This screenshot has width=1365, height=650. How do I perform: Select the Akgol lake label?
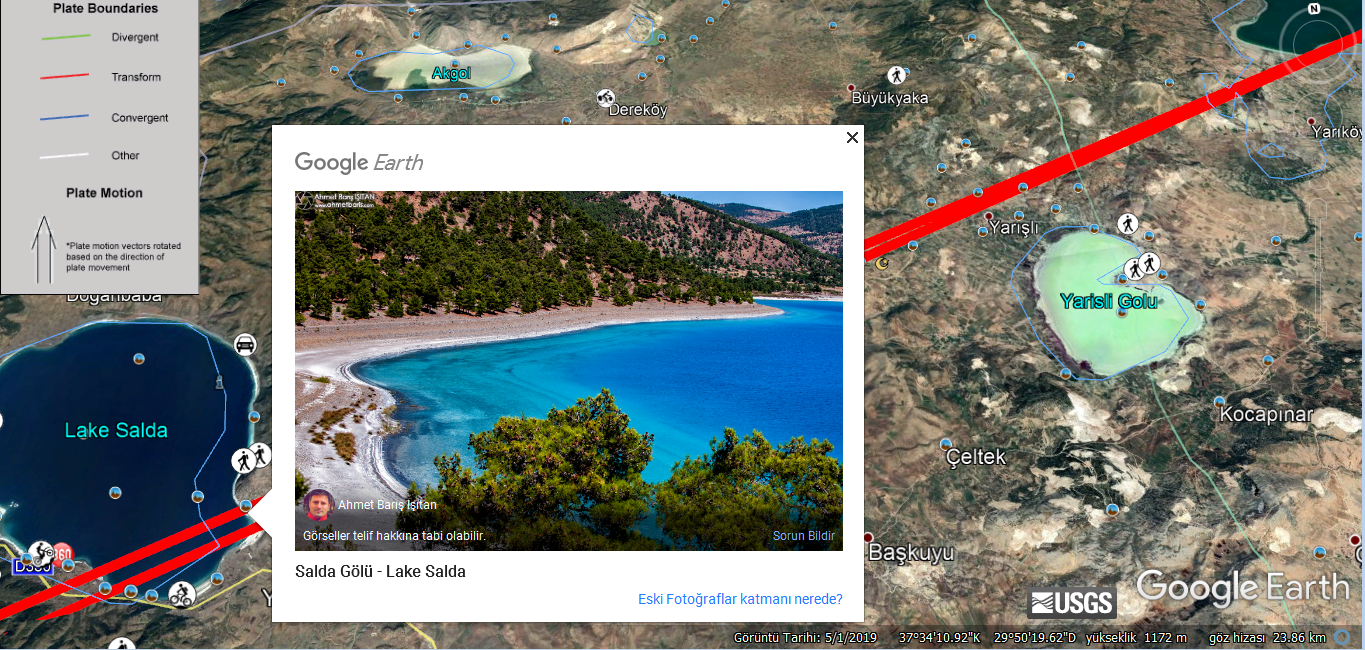(451, 73)
